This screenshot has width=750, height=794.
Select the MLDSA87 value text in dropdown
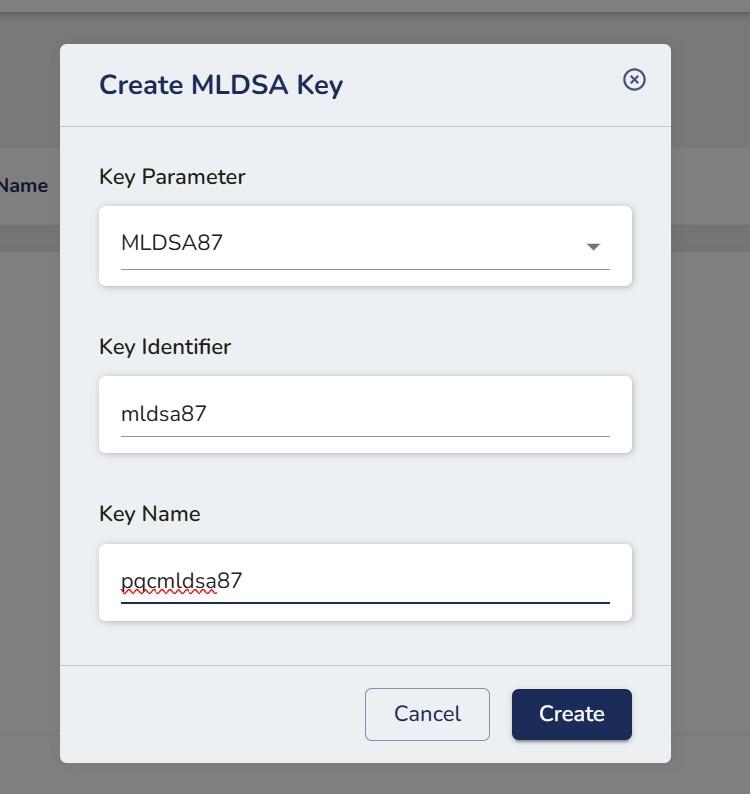click(172, 243)
